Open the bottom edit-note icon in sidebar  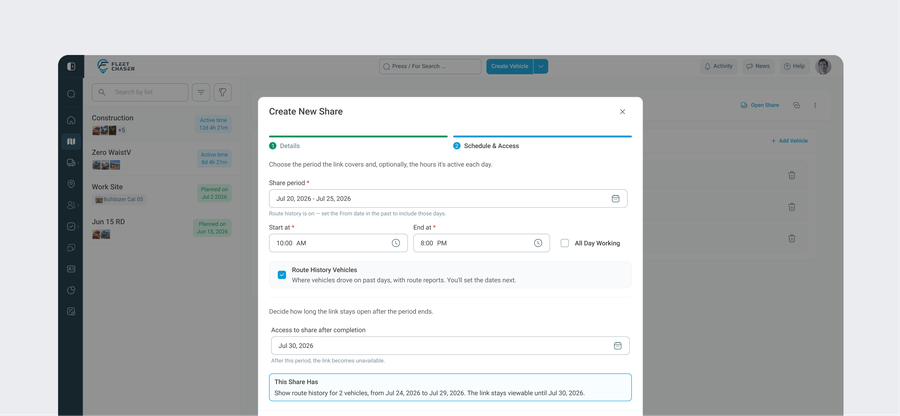tap(71, 312)
